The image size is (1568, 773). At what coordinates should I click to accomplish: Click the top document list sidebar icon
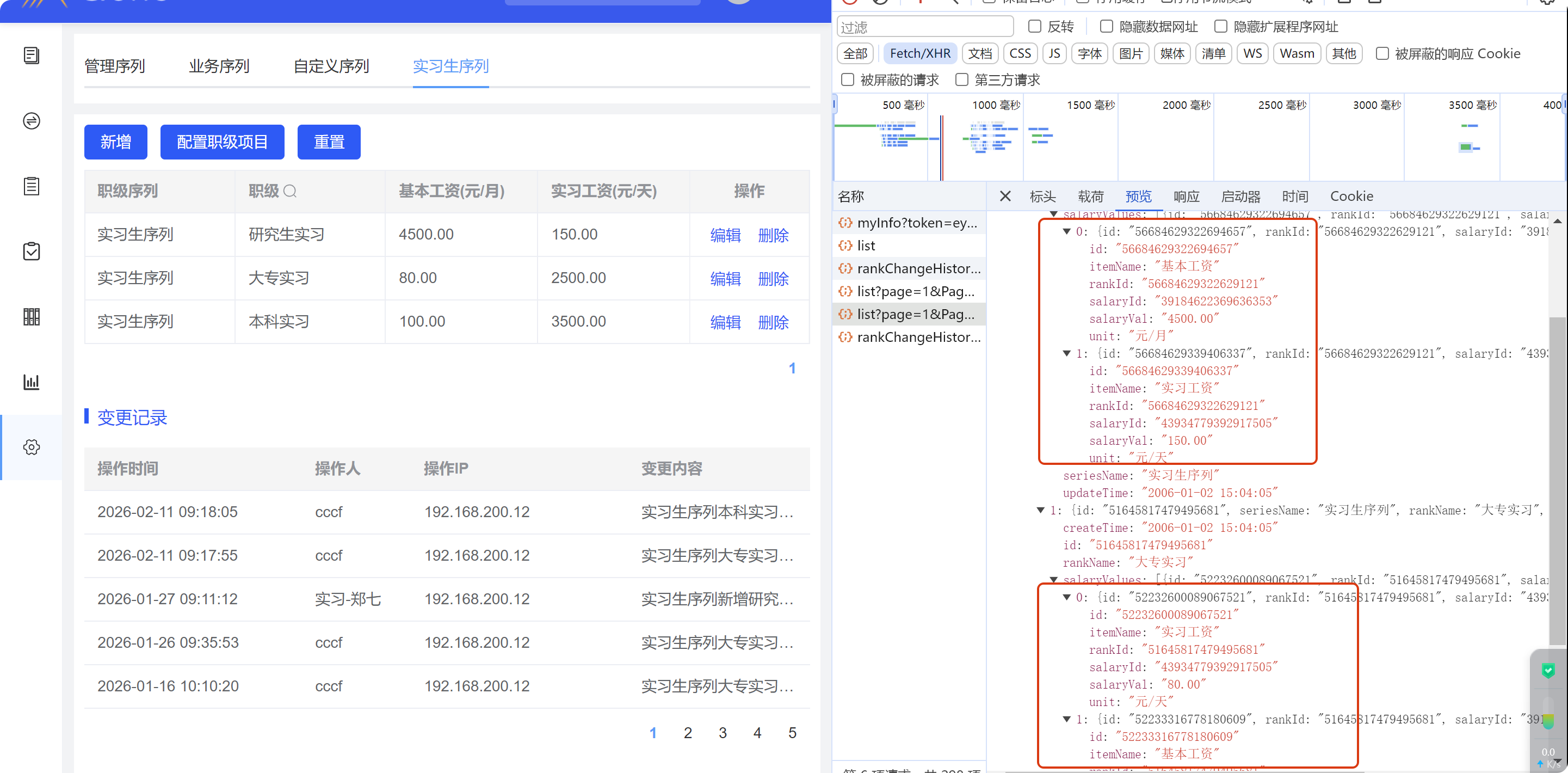(32, 56)
